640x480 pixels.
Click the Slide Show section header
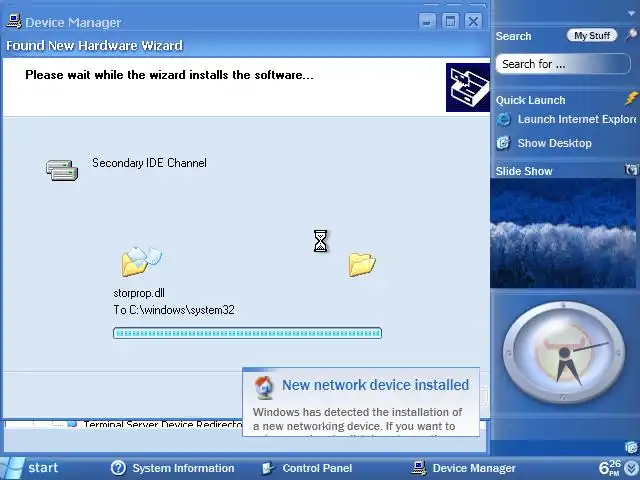pyautogui.click(x=524, y=171)
